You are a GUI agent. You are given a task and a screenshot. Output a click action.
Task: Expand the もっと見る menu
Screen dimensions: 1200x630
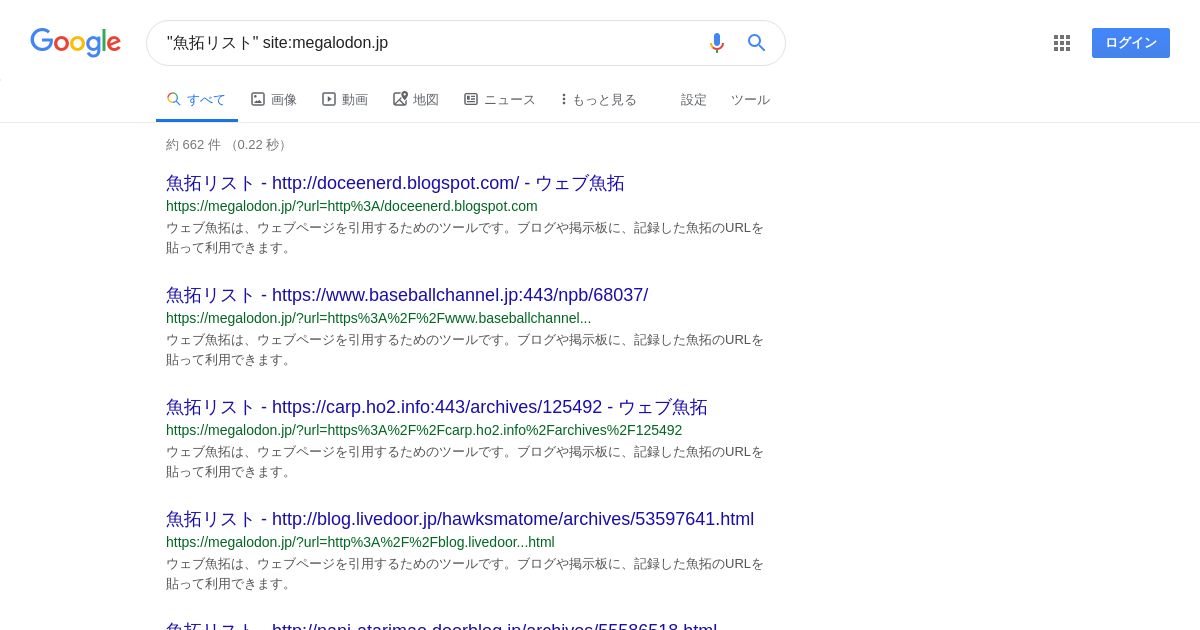point(599,100)
